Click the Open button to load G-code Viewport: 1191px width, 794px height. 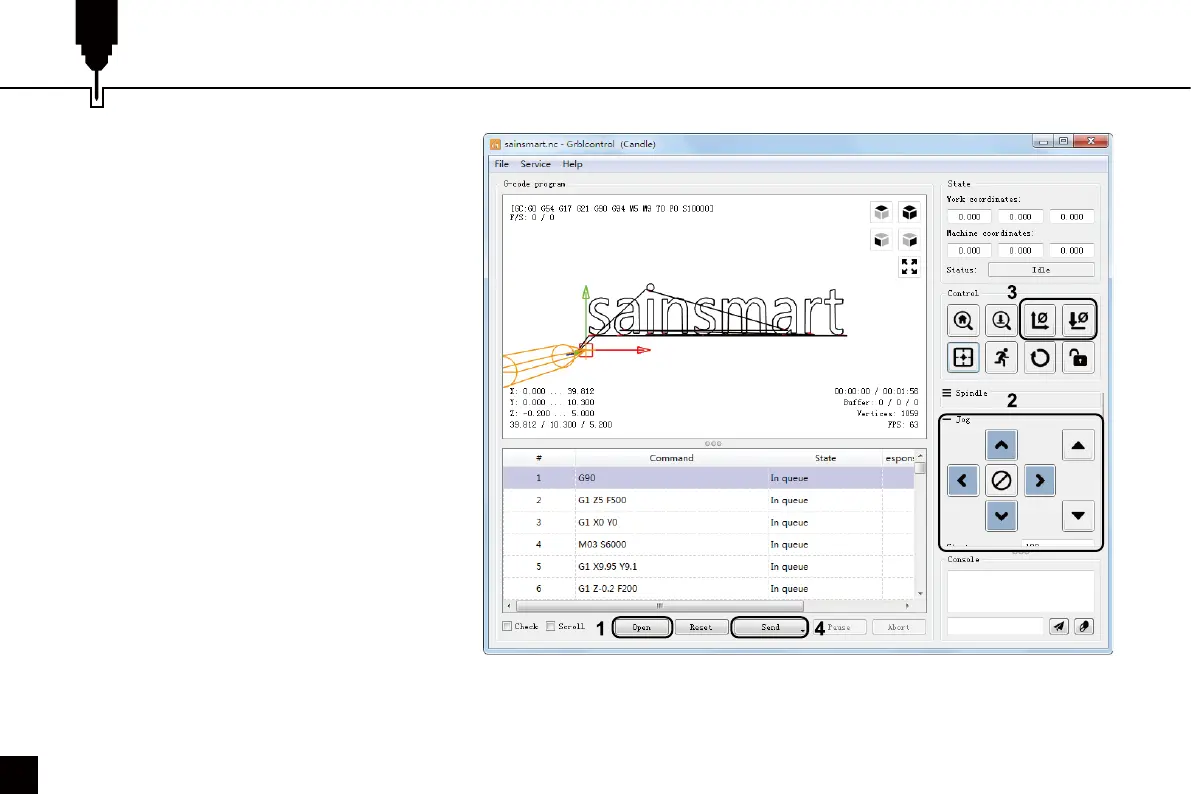point(640,627)
